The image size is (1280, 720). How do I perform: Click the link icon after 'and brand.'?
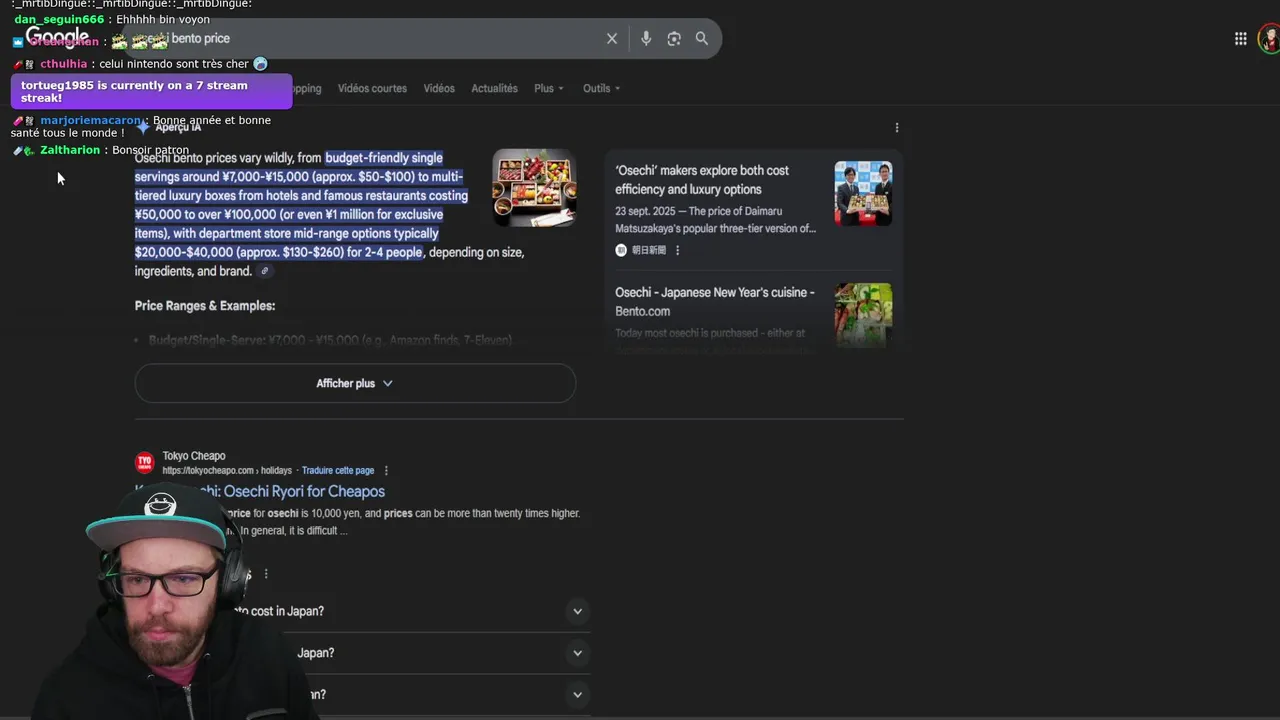pos(265,271)
